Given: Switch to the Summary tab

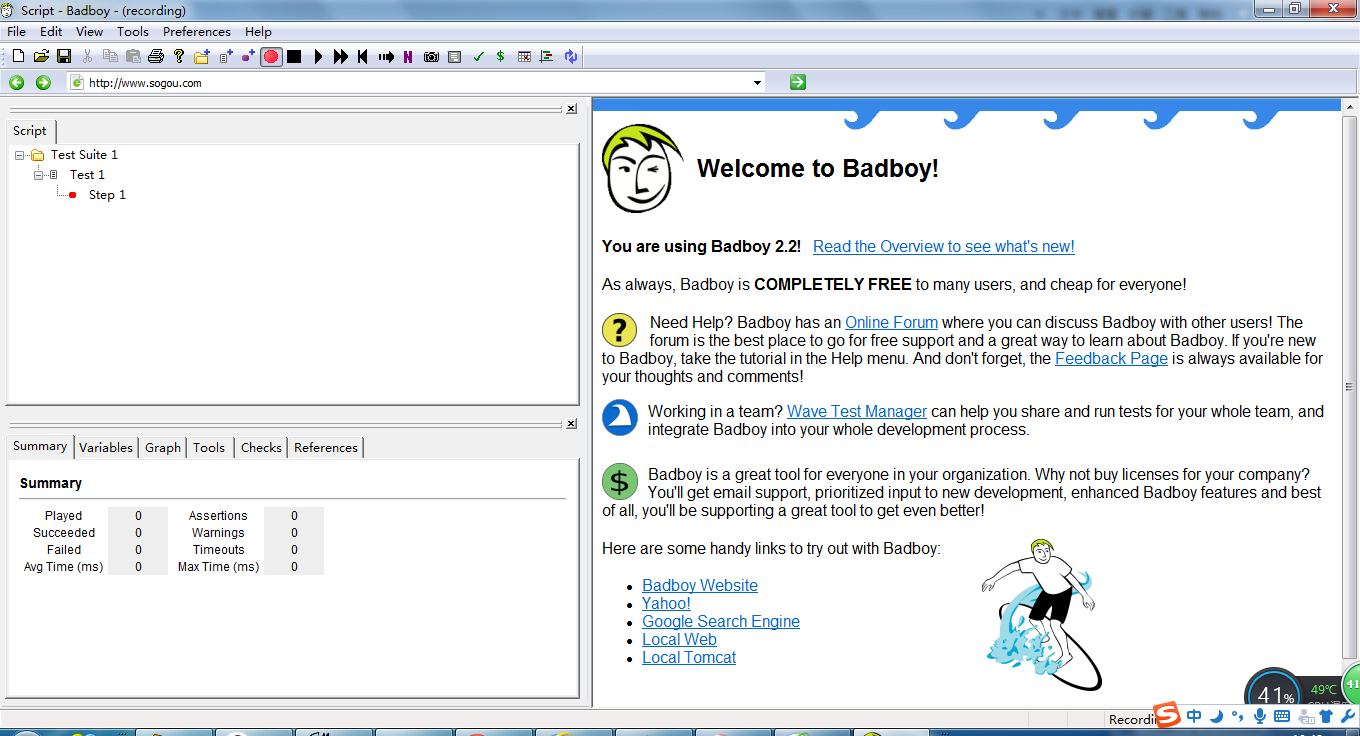Looking at the screenshot, I should pyautogui.click(x=40, y=446).
